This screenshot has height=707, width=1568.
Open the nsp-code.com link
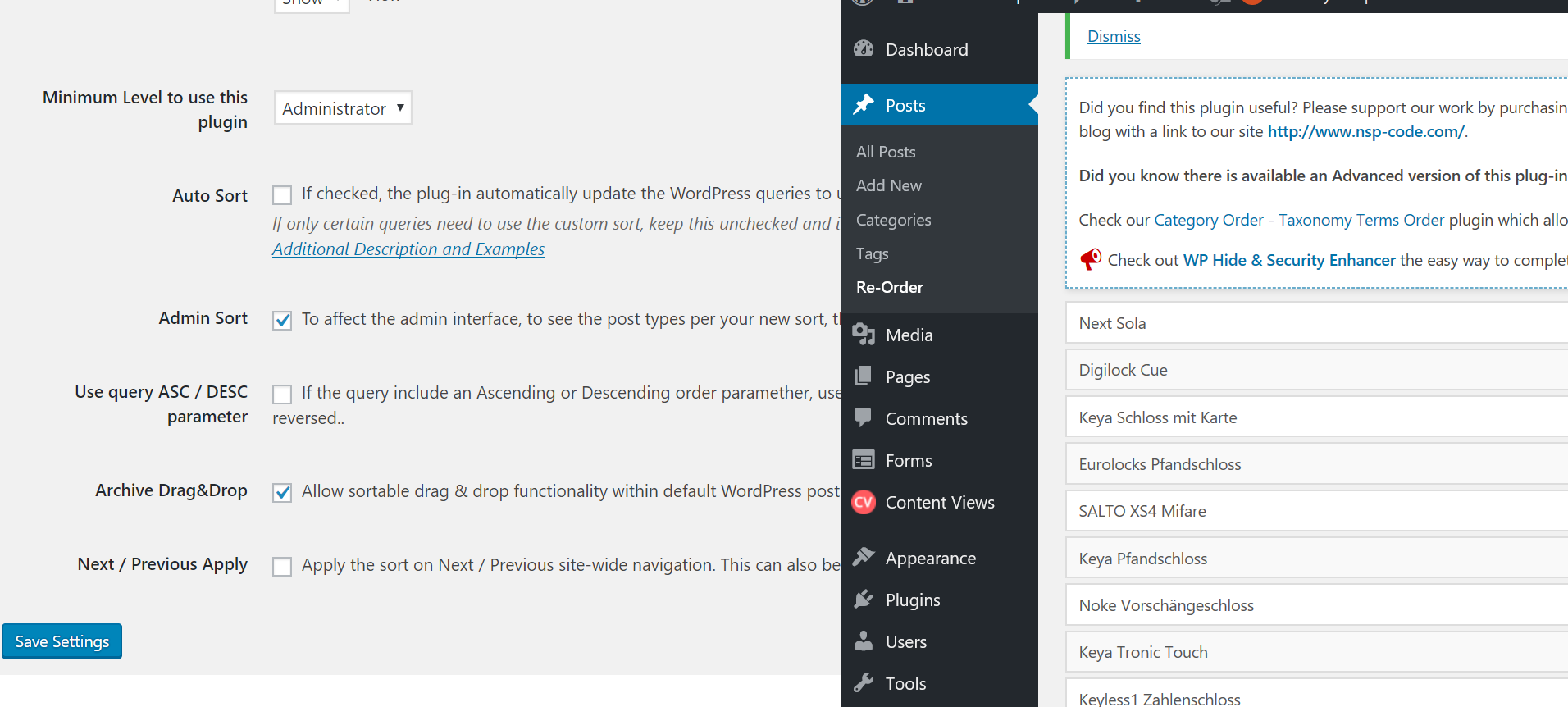point(1365,131)
